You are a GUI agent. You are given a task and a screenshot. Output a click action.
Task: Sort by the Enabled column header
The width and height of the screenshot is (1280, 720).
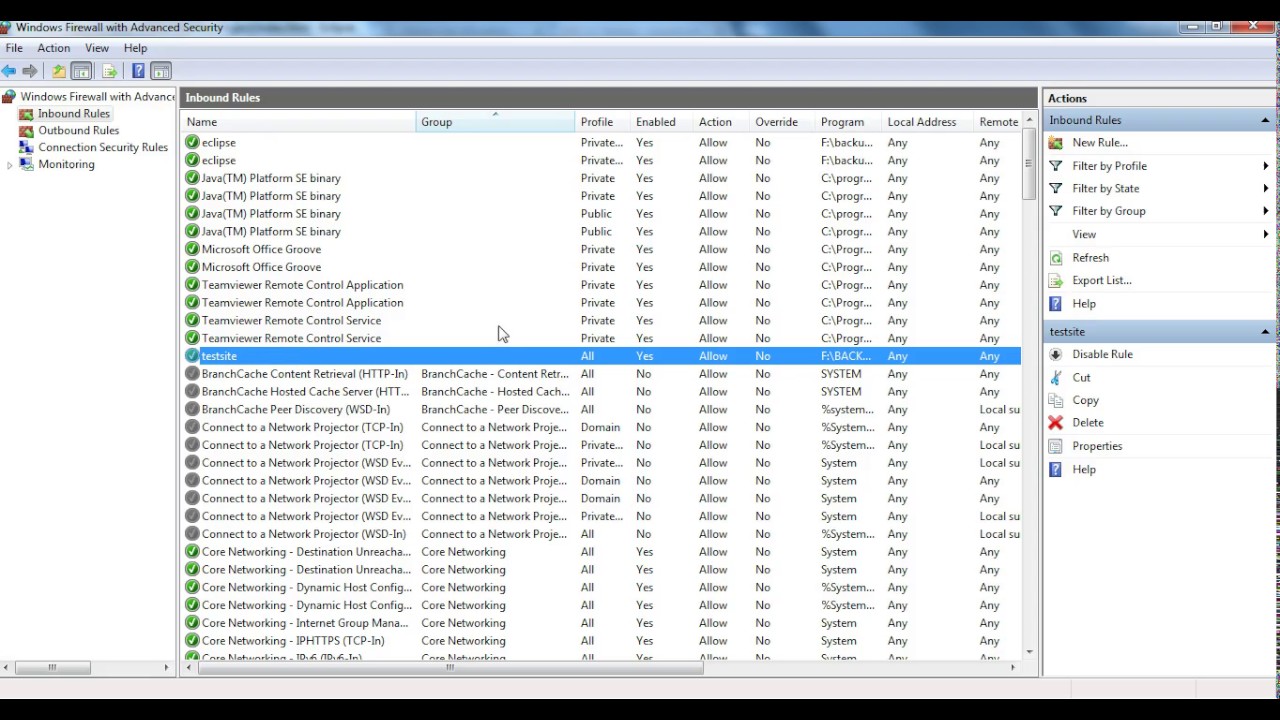click(x=662, y=122)
